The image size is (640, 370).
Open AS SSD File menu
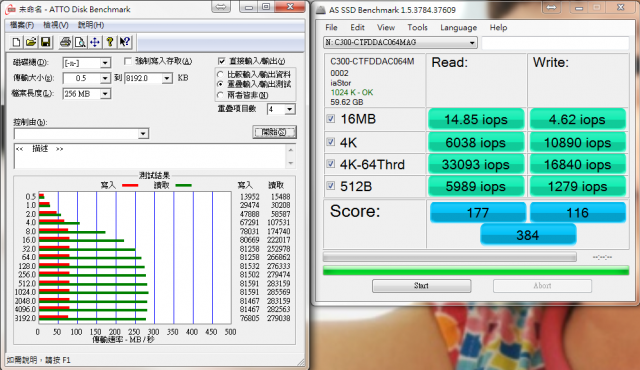tap(331, 27)
